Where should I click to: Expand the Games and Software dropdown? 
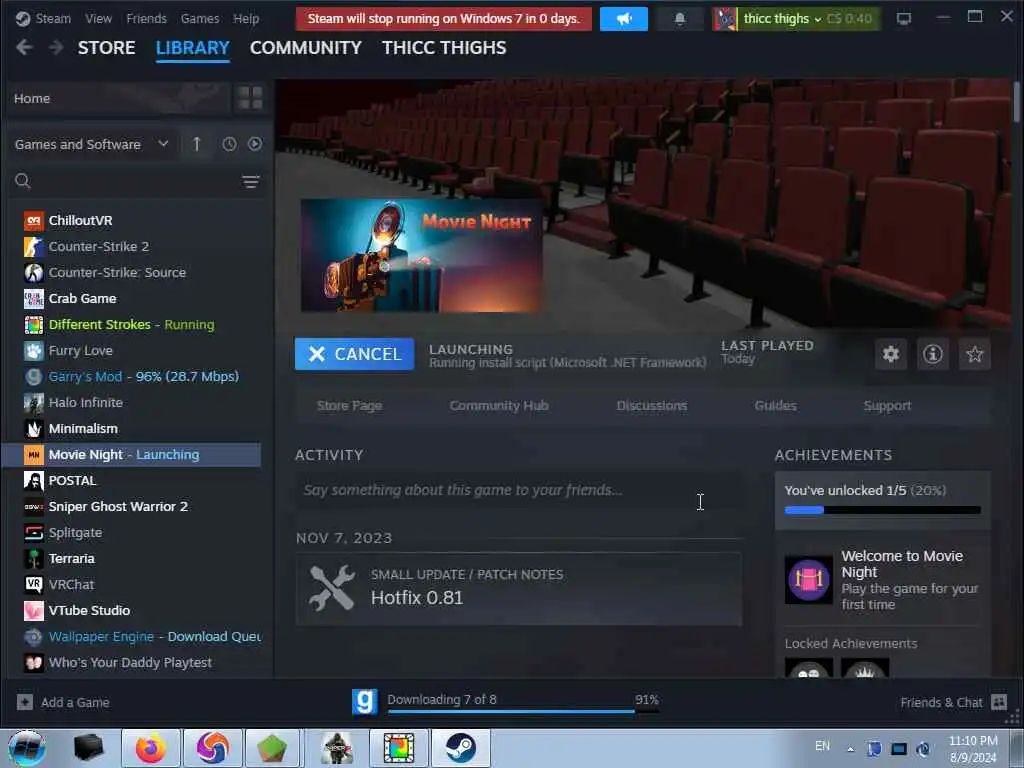(91, 144)
